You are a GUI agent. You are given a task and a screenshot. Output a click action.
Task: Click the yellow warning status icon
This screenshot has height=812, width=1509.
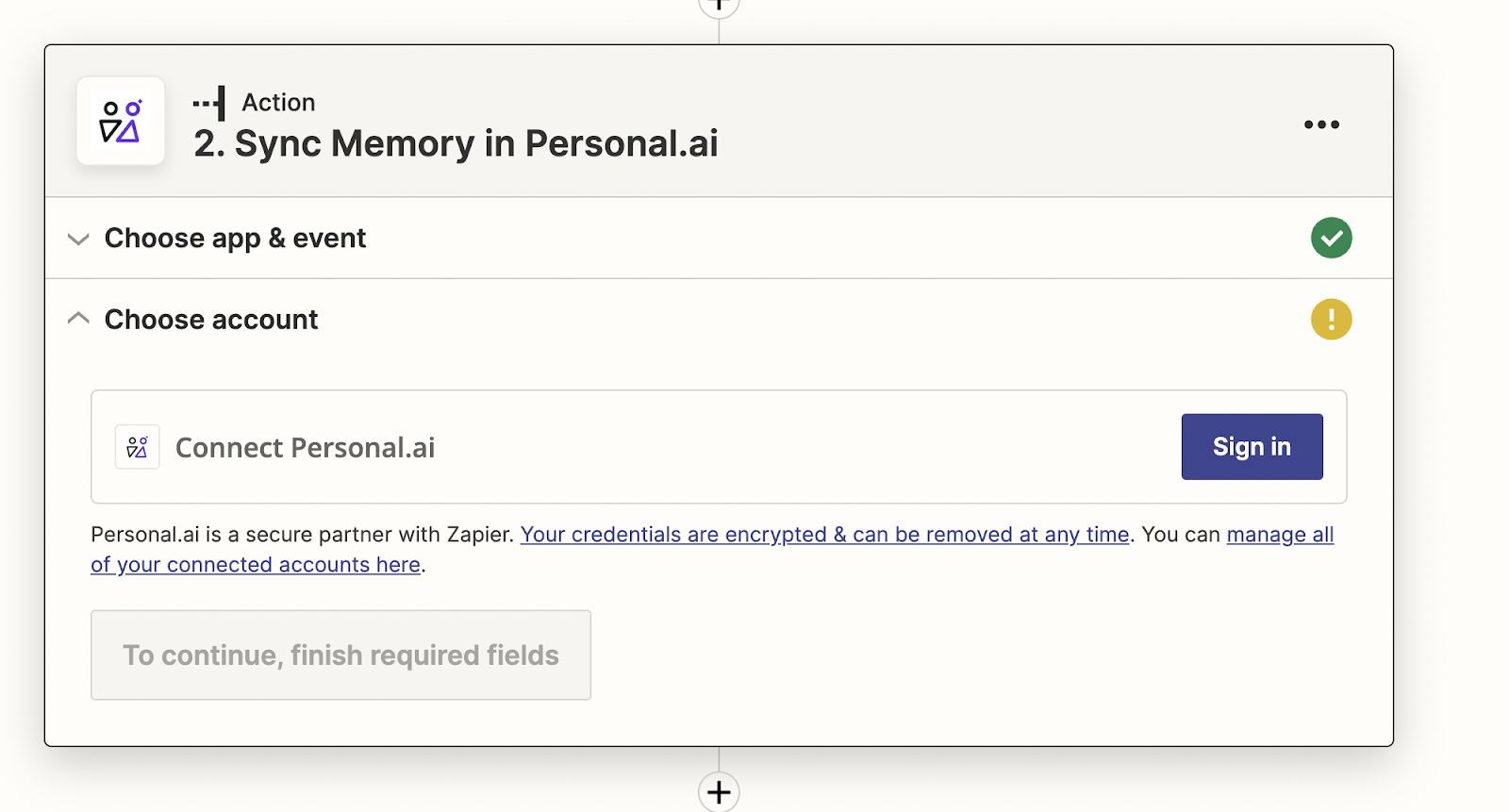[1331, 320]
